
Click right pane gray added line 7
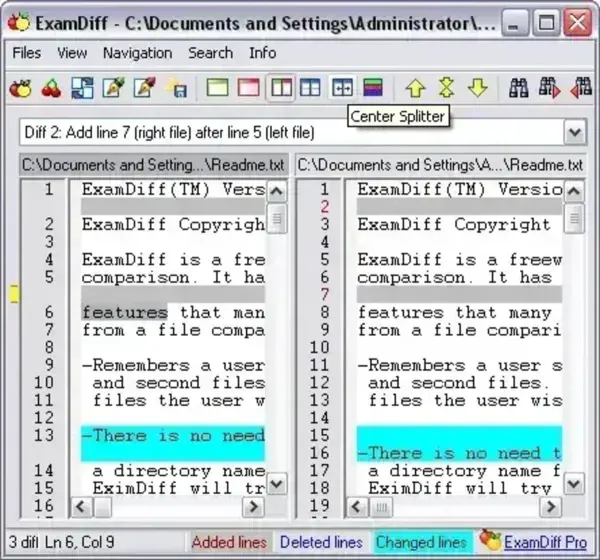coord(459,294)
